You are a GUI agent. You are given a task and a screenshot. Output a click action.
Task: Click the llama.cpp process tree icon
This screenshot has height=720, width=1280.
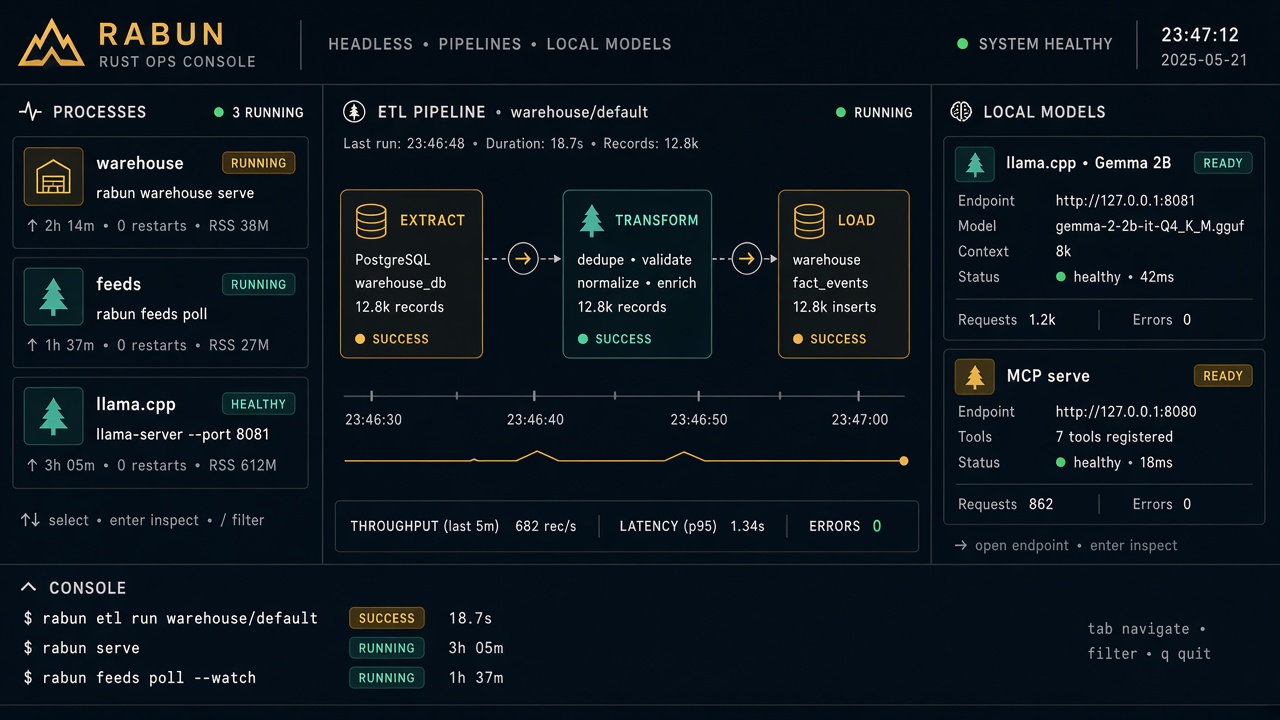pos(53,417)
